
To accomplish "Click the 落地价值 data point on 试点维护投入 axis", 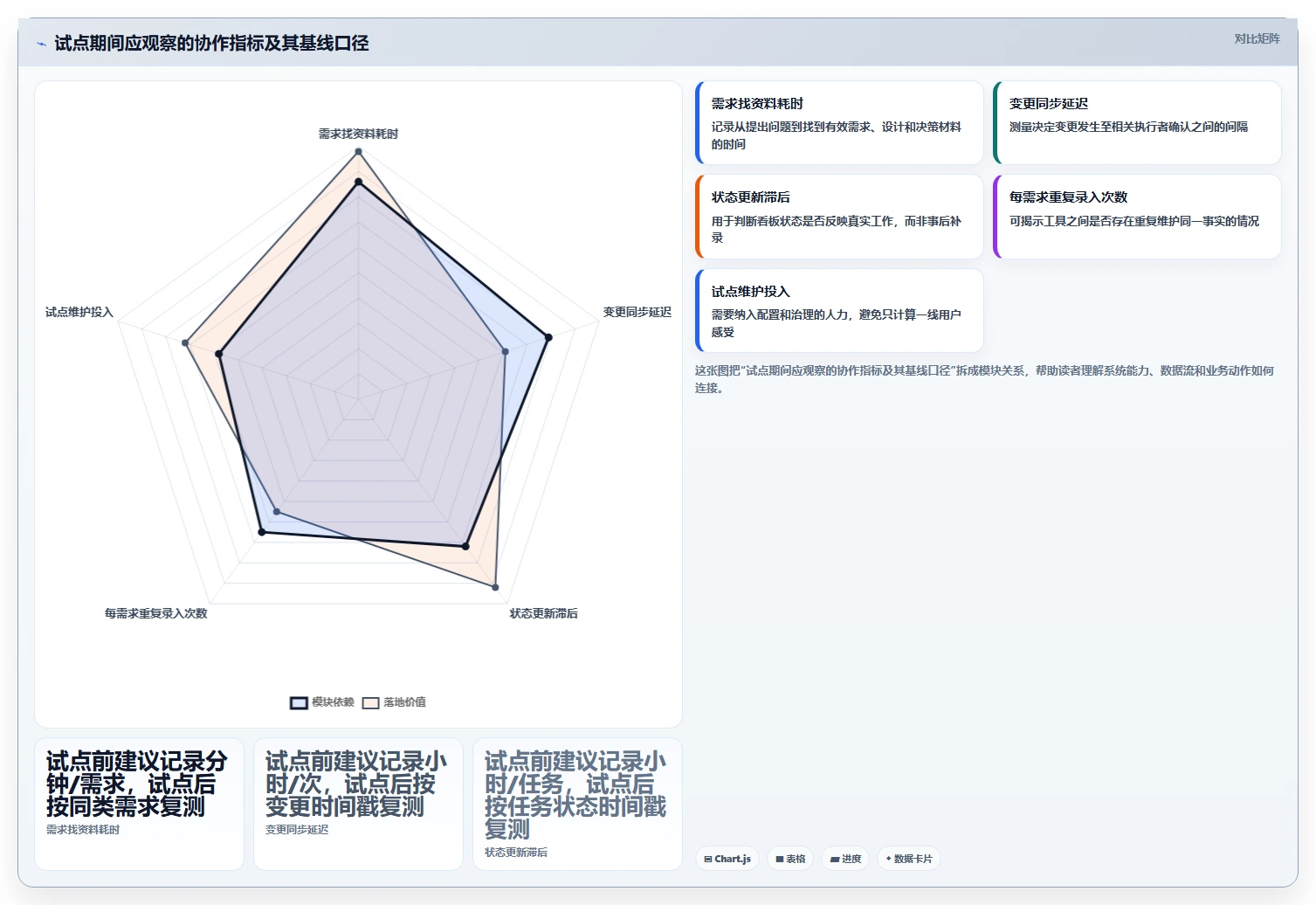I will (x=185, y=343).
